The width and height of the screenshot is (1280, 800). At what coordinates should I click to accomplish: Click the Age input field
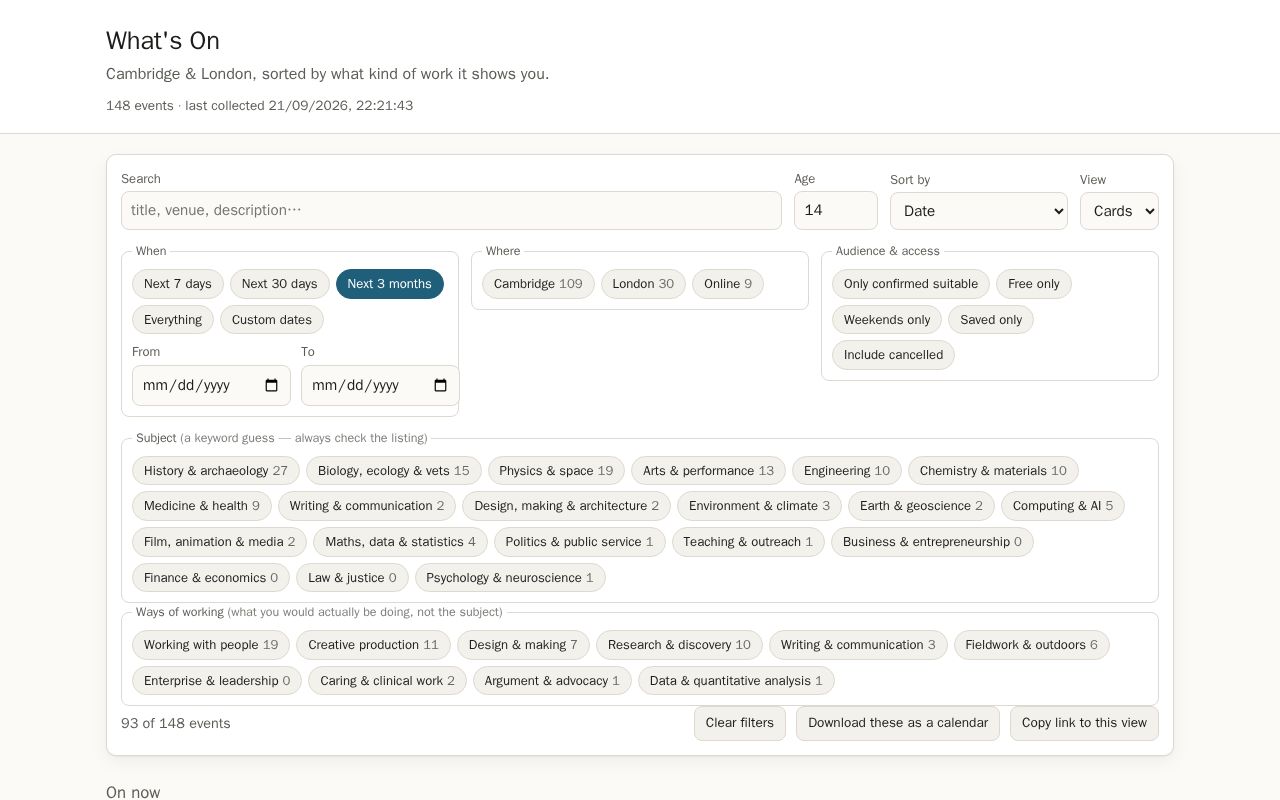point(836,210)
